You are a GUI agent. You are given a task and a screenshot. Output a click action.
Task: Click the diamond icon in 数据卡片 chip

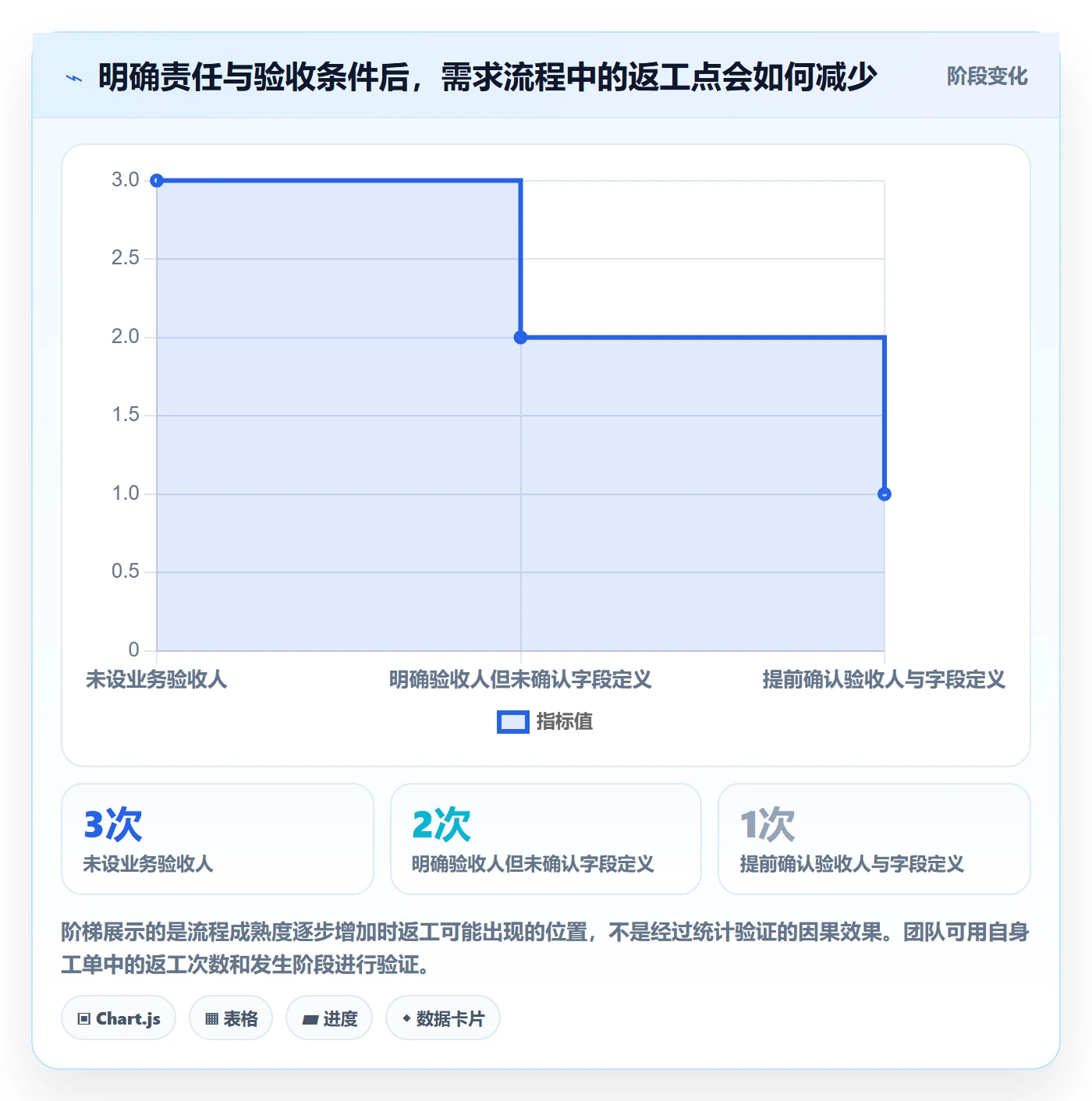pyautogui.click(x=406, y=1018)
